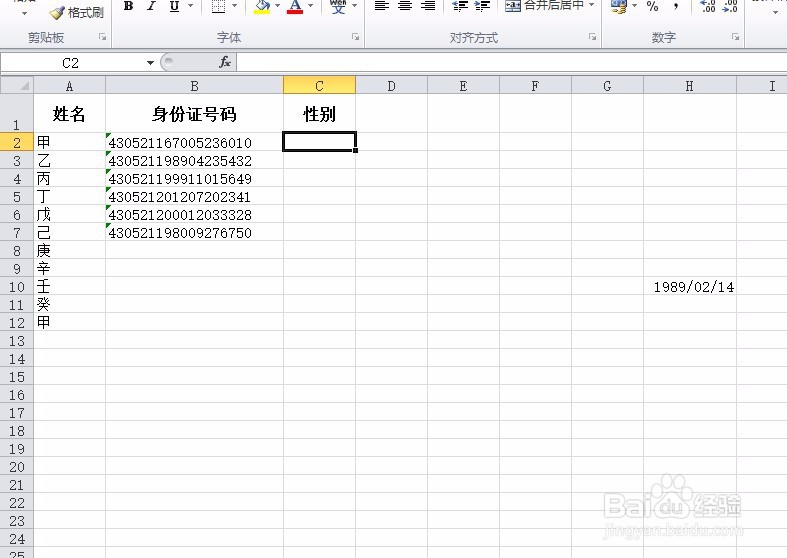The height and width of the screenshot is (558, 787).
Task: Select column C header
Action: pos(319,85)
